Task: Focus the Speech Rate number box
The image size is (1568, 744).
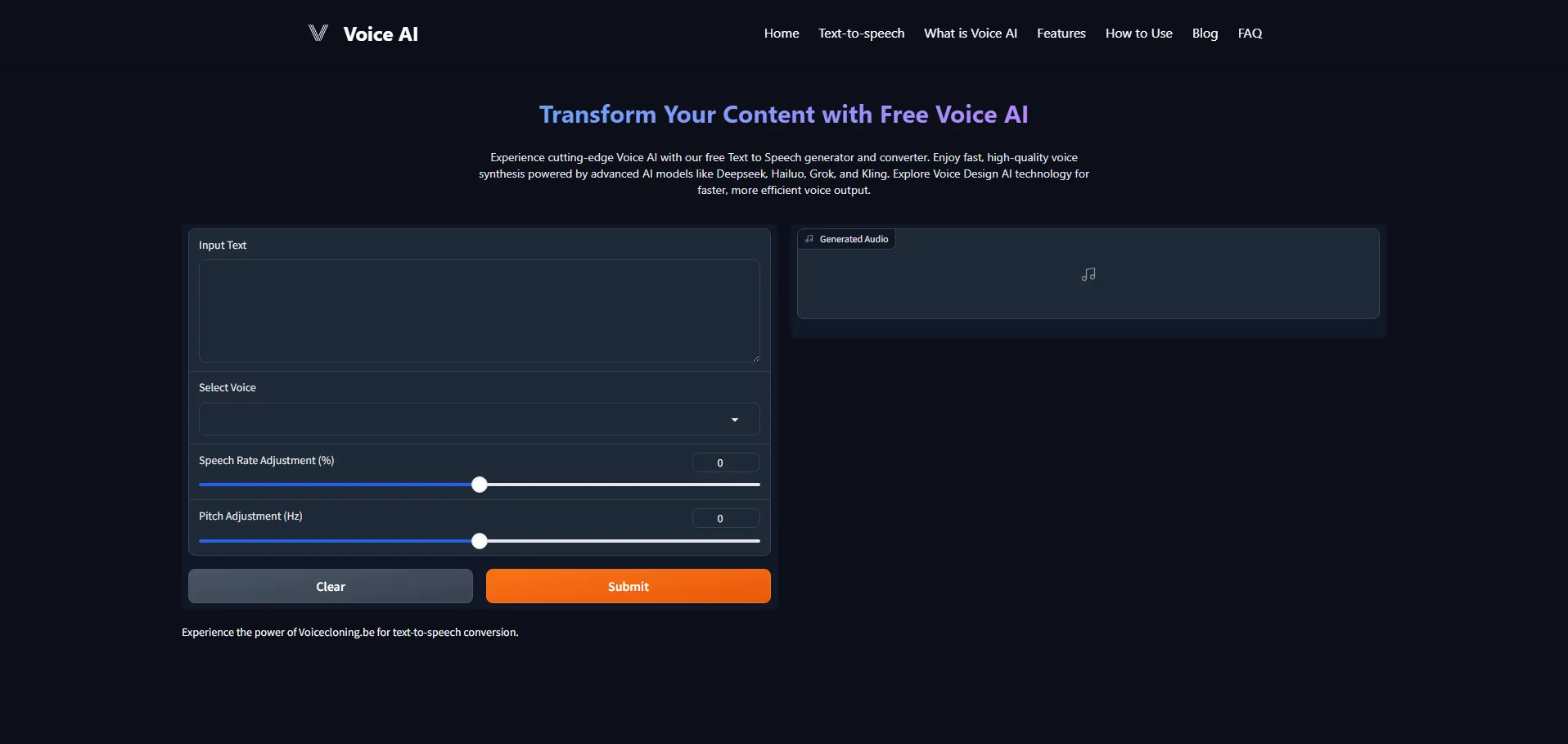Action: coord(725,463)
